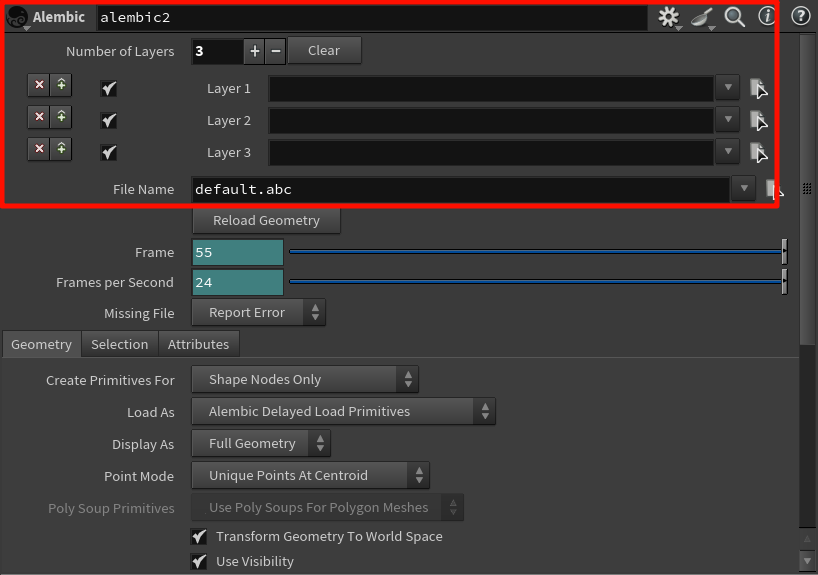Click the Layer 2 path input field
The image size is (818, 575).
click(491, 121)
